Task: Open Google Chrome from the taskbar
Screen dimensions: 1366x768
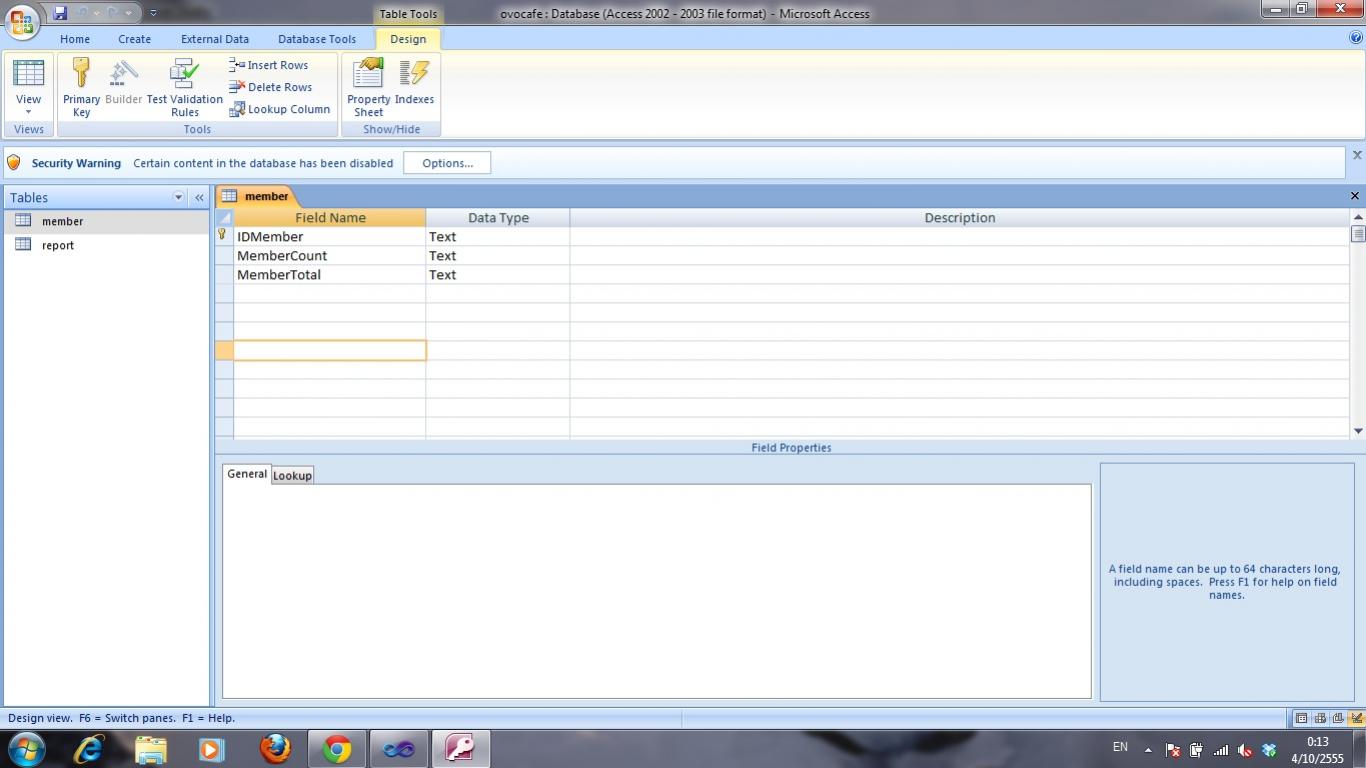Action: pos(337,749)
